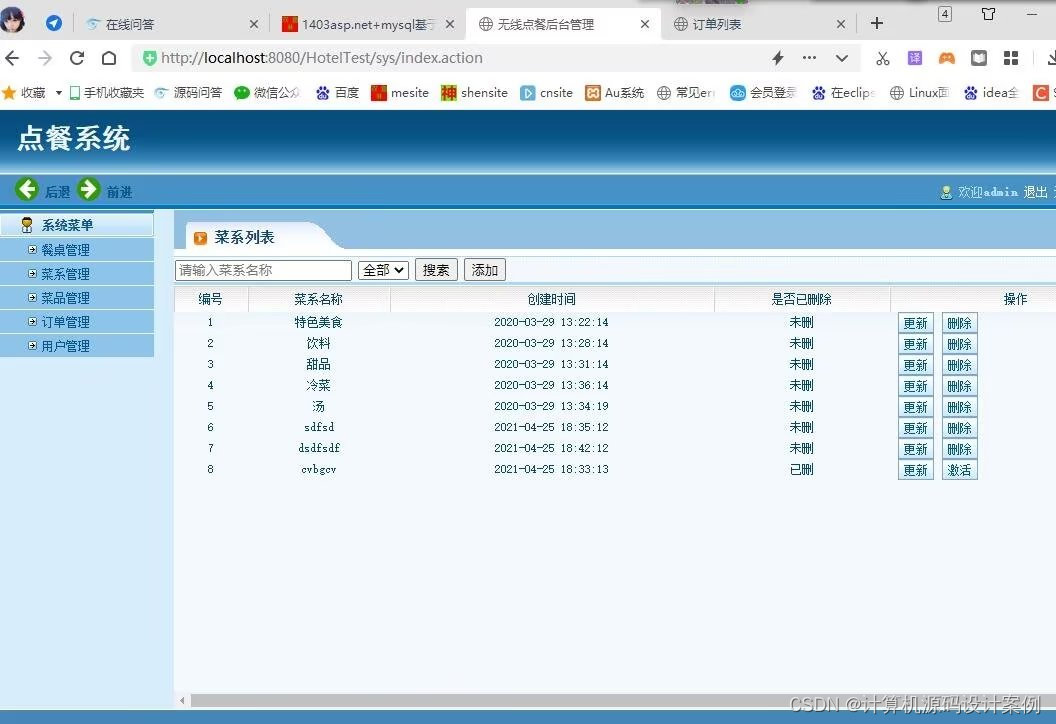This screenshot has height=724, width=1056.
Task: Reload the page with refresh icon
Action: click(x=77, y=59)
